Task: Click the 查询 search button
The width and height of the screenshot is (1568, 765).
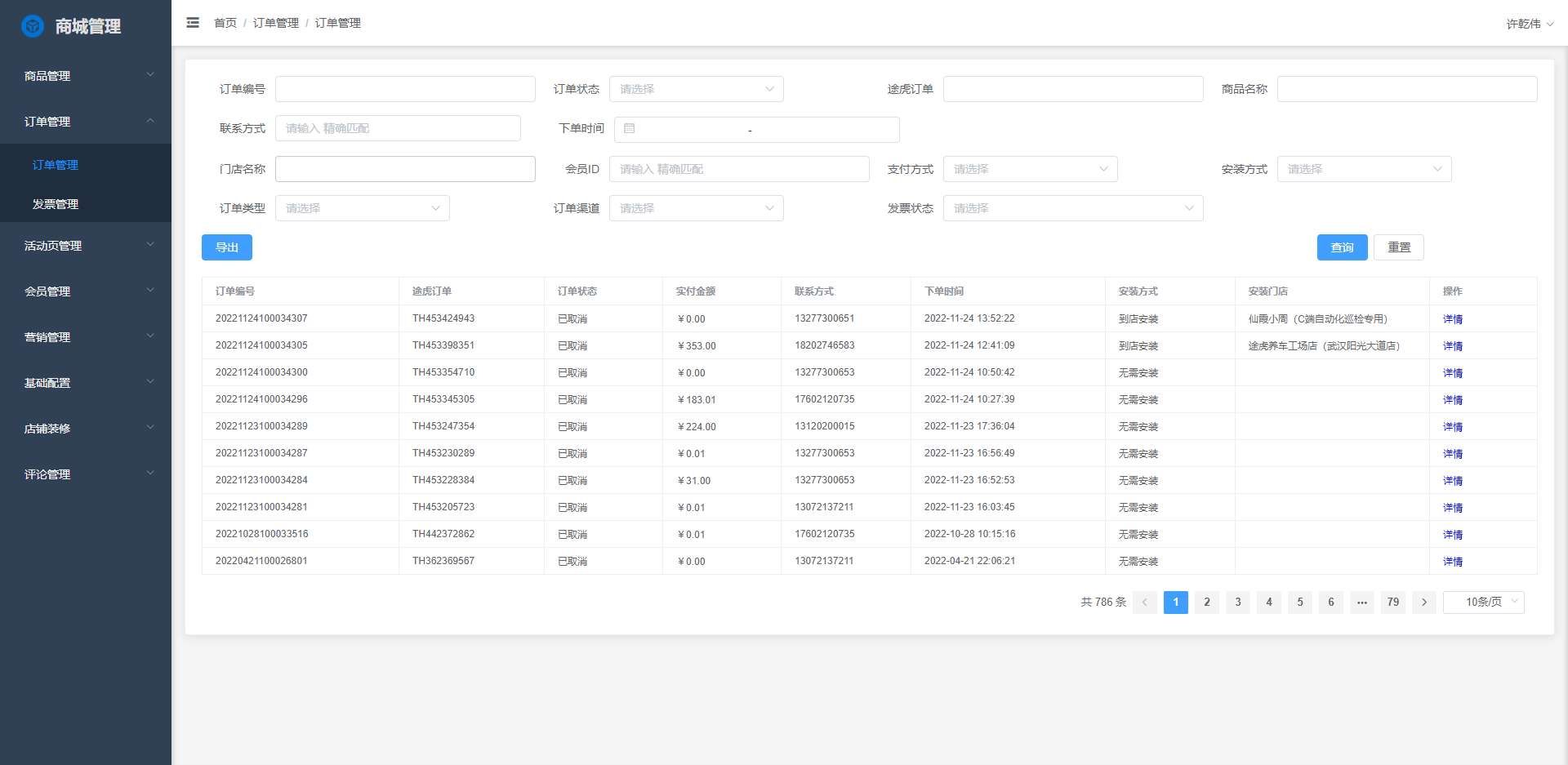Action: [x=1343, y=247]
